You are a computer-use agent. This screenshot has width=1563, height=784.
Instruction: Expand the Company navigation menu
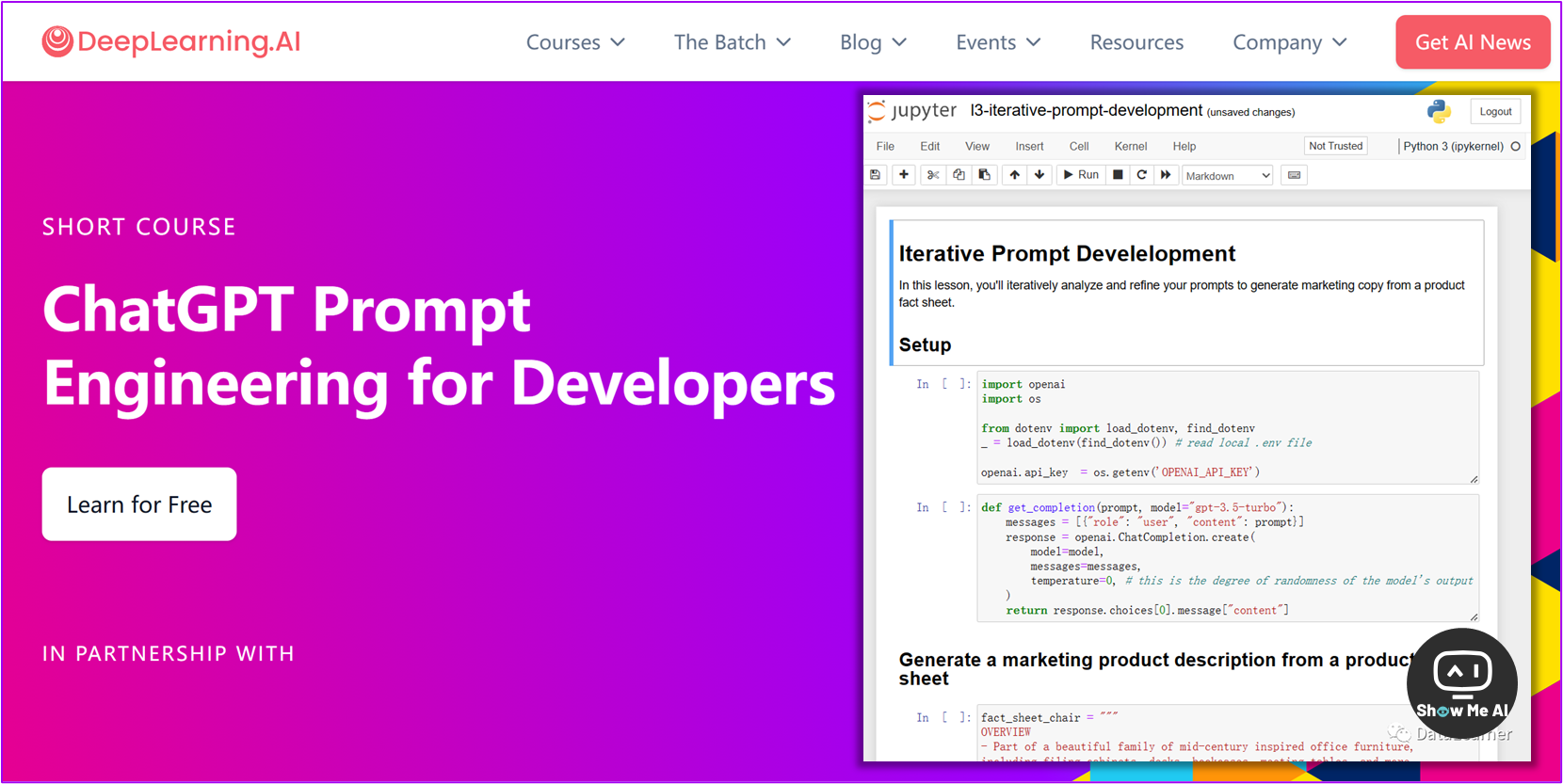[x=1290, y=42]
